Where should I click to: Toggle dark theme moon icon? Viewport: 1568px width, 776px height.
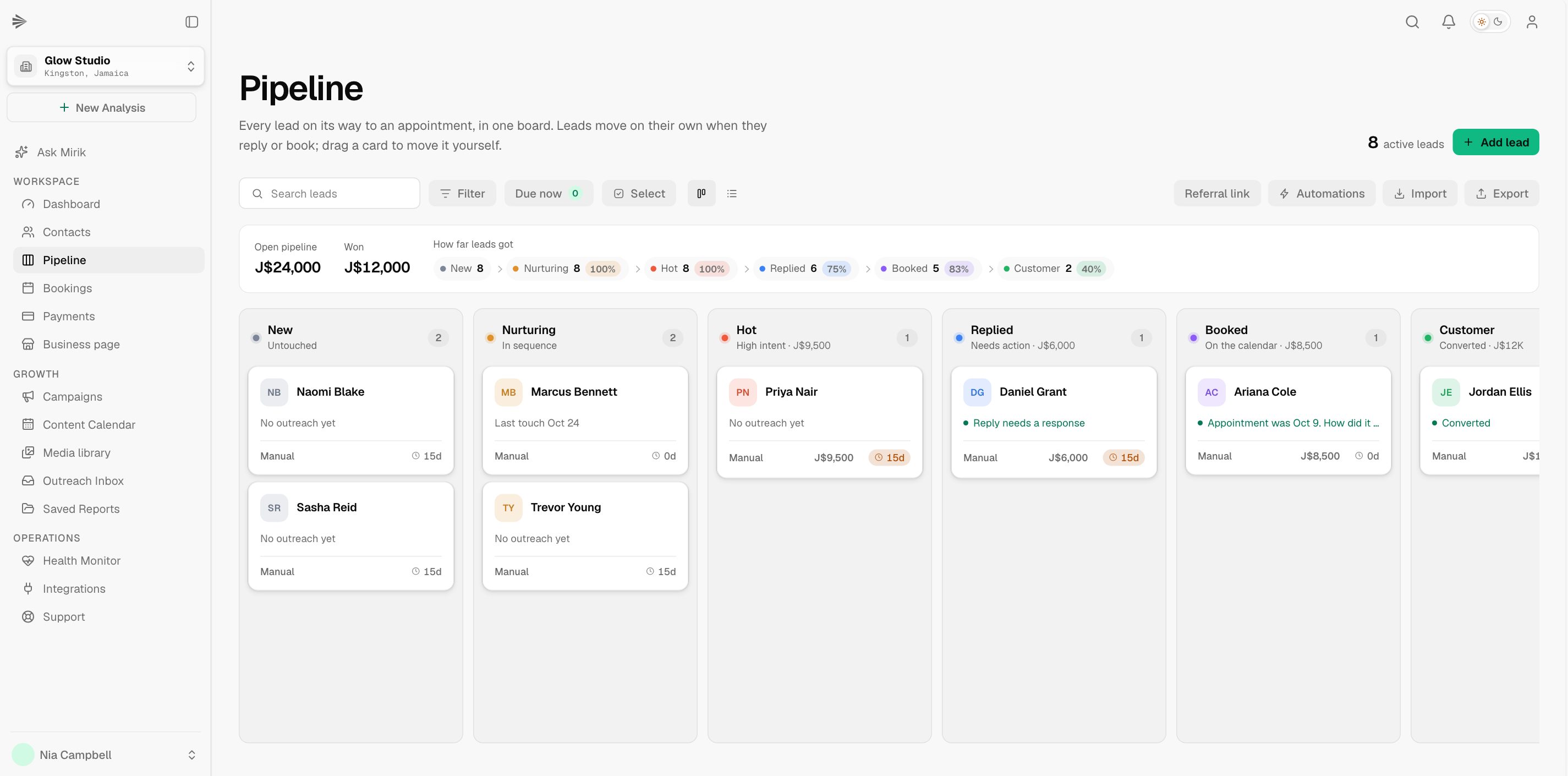click(x=1498, y=22)
